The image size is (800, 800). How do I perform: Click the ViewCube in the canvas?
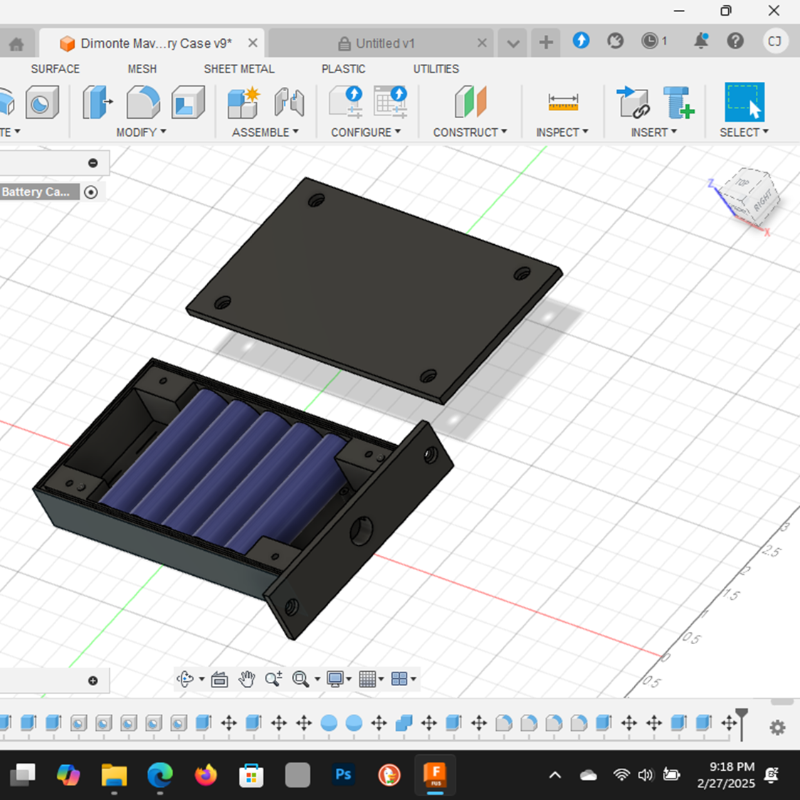click(x=749, y=197)
